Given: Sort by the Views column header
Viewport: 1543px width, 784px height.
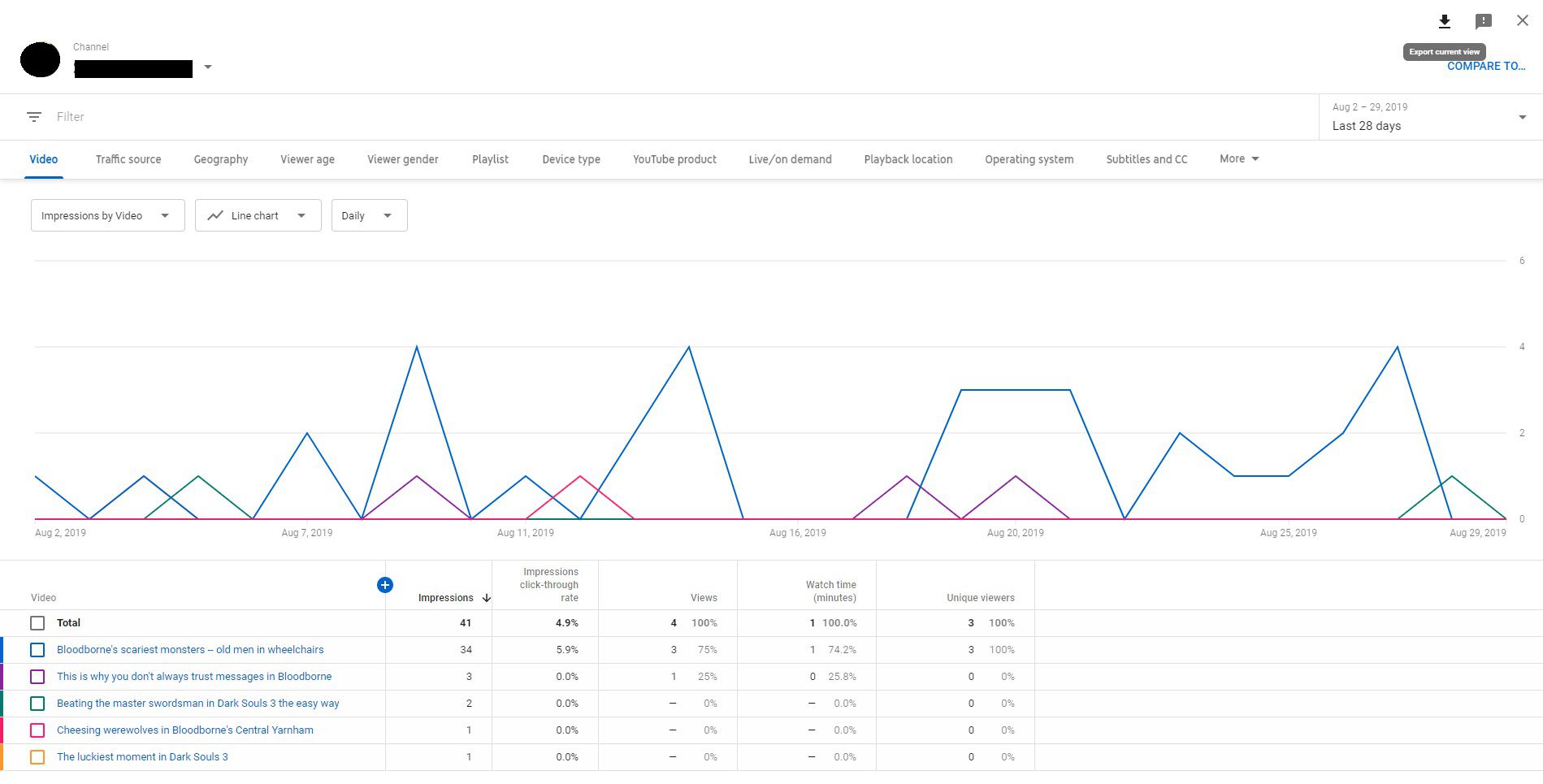Looking at the screenshot, I should pos(704,598).
